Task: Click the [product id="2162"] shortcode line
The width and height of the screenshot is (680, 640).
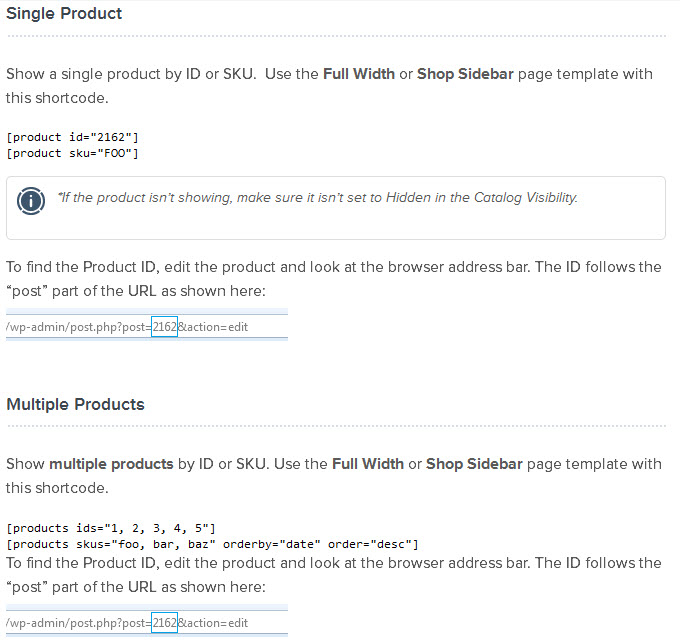Action: coord(72,137)
